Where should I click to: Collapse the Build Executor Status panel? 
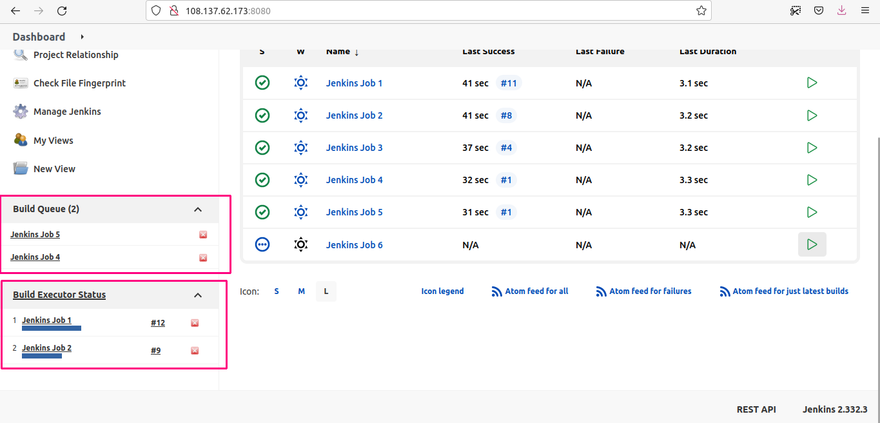198,295
